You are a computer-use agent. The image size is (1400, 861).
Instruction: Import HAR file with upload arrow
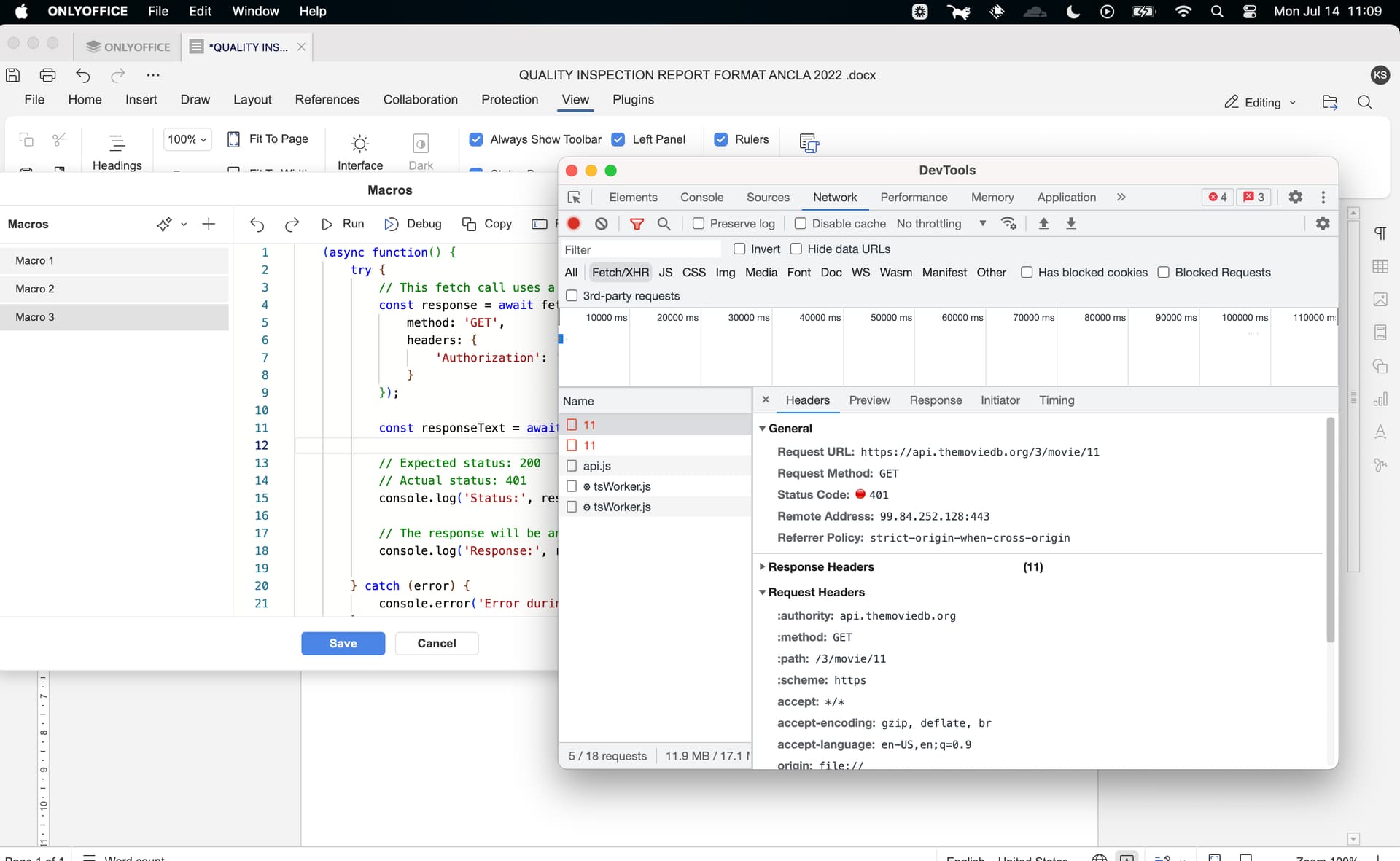point(1043,224)
